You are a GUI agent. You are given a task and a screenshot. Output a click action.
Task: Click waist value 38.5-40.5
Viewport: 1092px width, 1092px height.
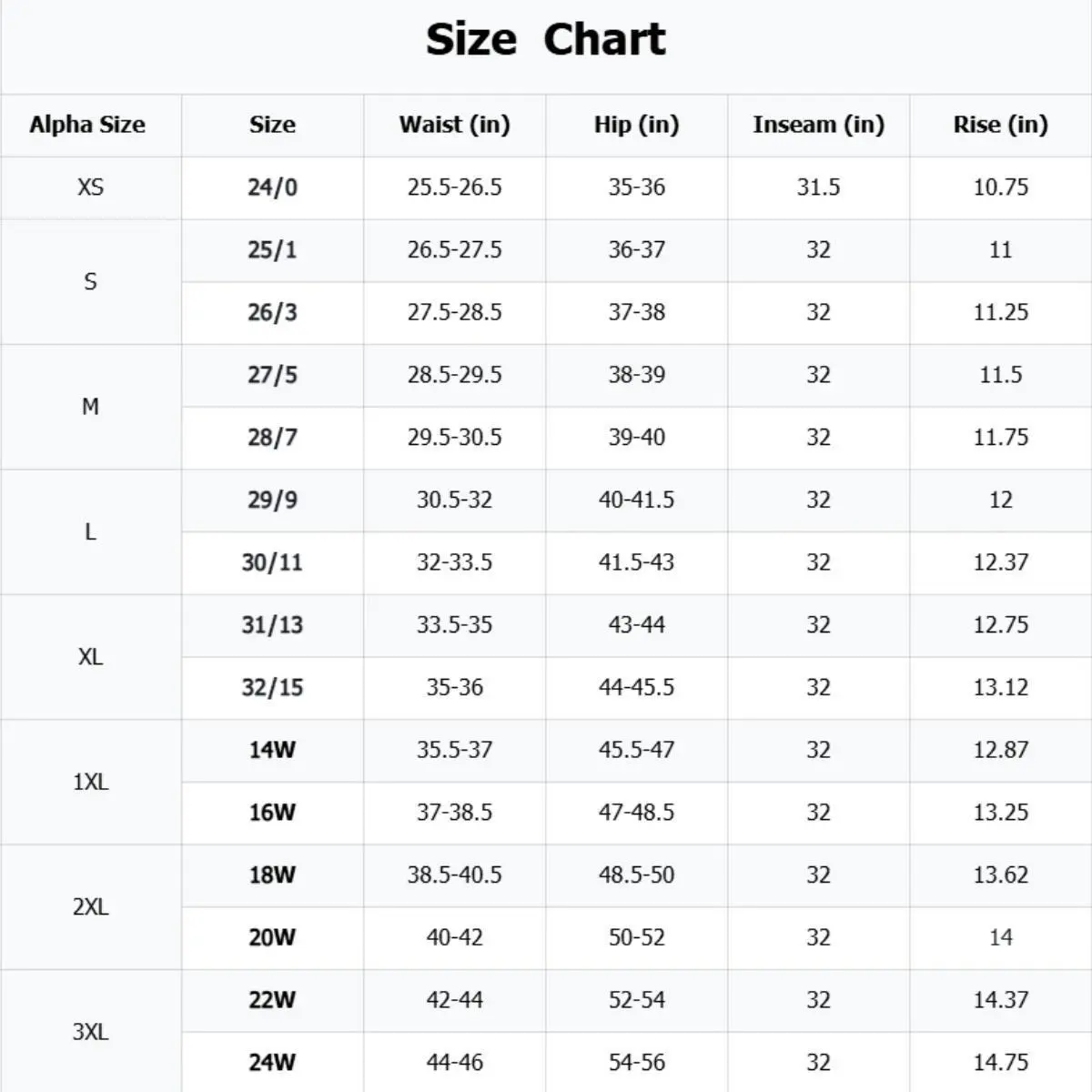(x=454, y=875)
